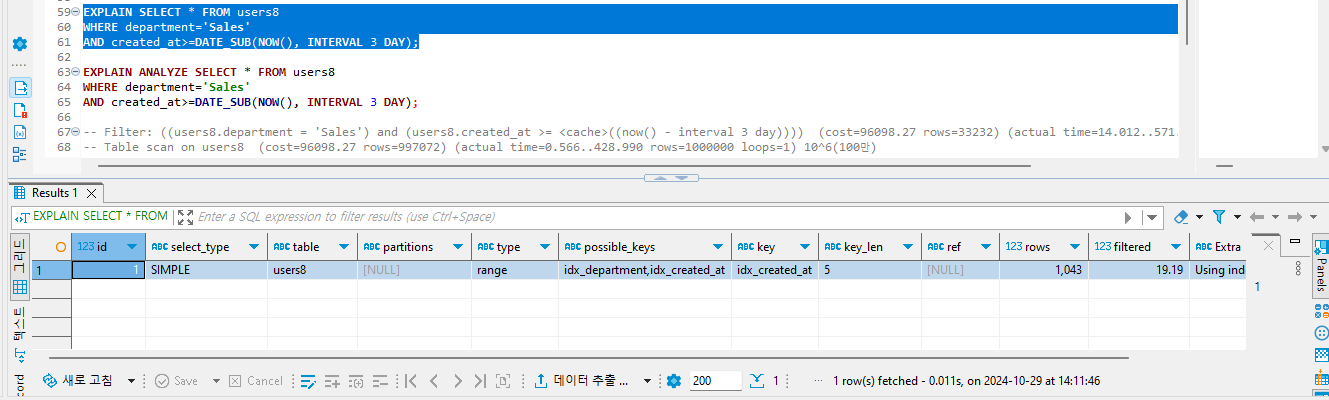1329x400 pixels.
Task: Click the explain plan icon in left gutter
Action: click(x=20, y=154)
